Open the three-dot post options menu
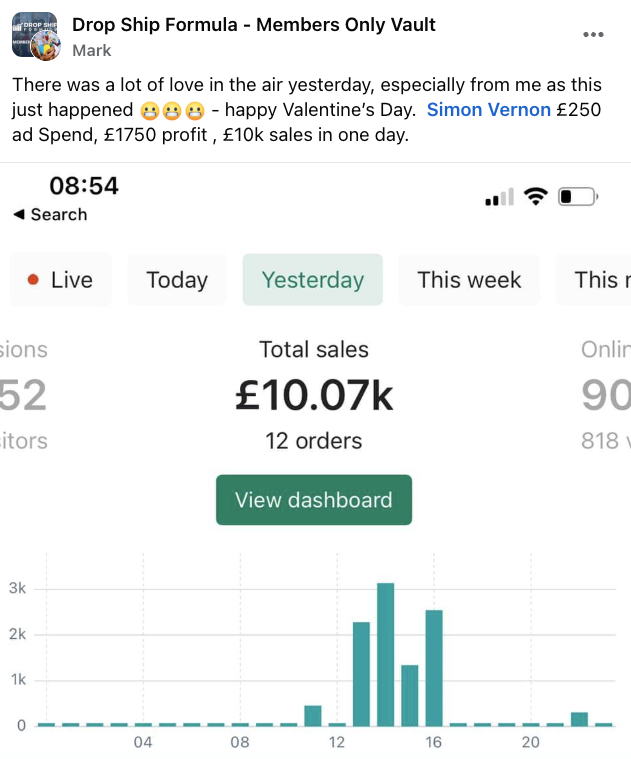631x759 pixels. point(593,34)
